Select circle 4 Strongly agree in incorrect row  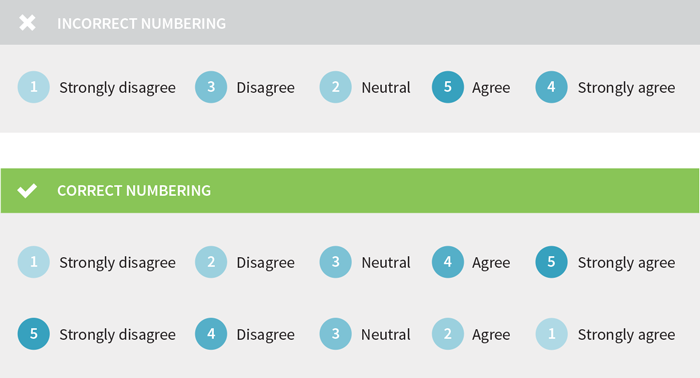(x=551, y=87)
